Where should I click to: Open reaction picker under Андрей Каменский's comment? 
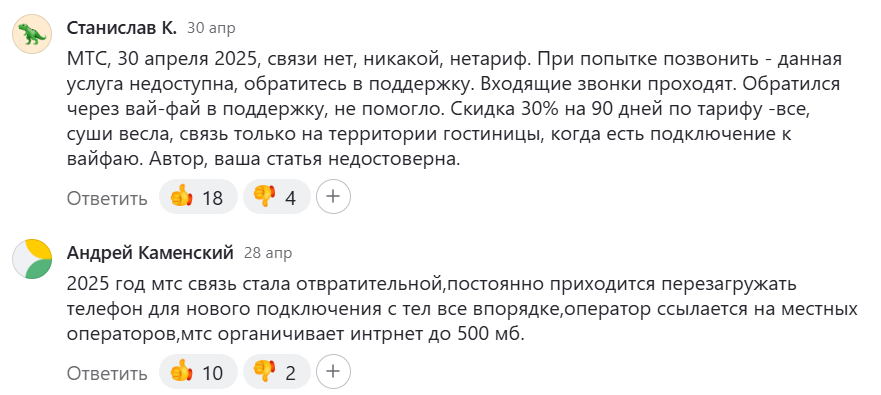pos(333,371)
